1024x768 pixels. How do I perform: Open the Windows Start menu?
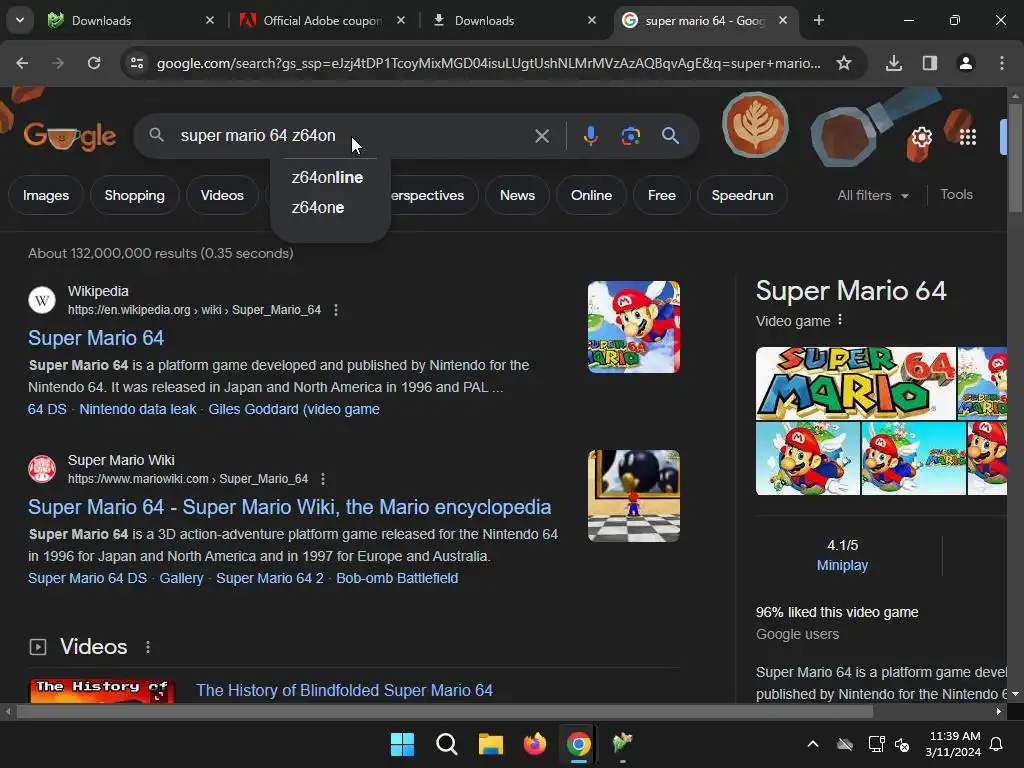(x=402, y=744)
